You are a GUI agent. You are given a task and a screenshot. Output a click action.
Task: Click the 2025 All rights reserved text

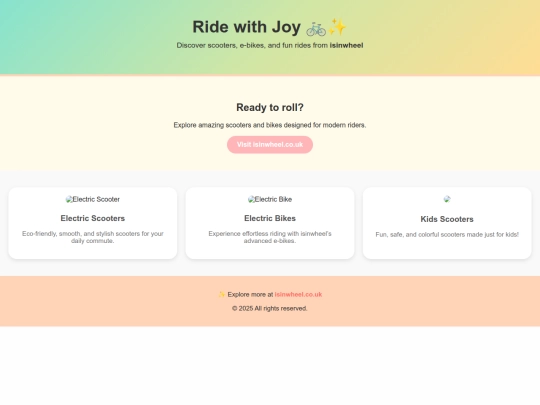(x=270, y=309)
